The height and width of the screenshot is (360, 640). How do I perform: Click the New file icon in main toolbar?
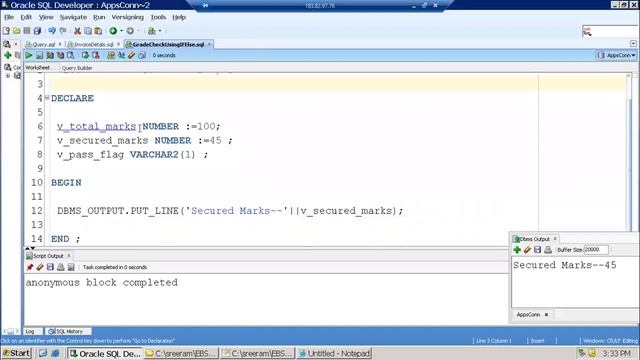(x=6, y=31)
